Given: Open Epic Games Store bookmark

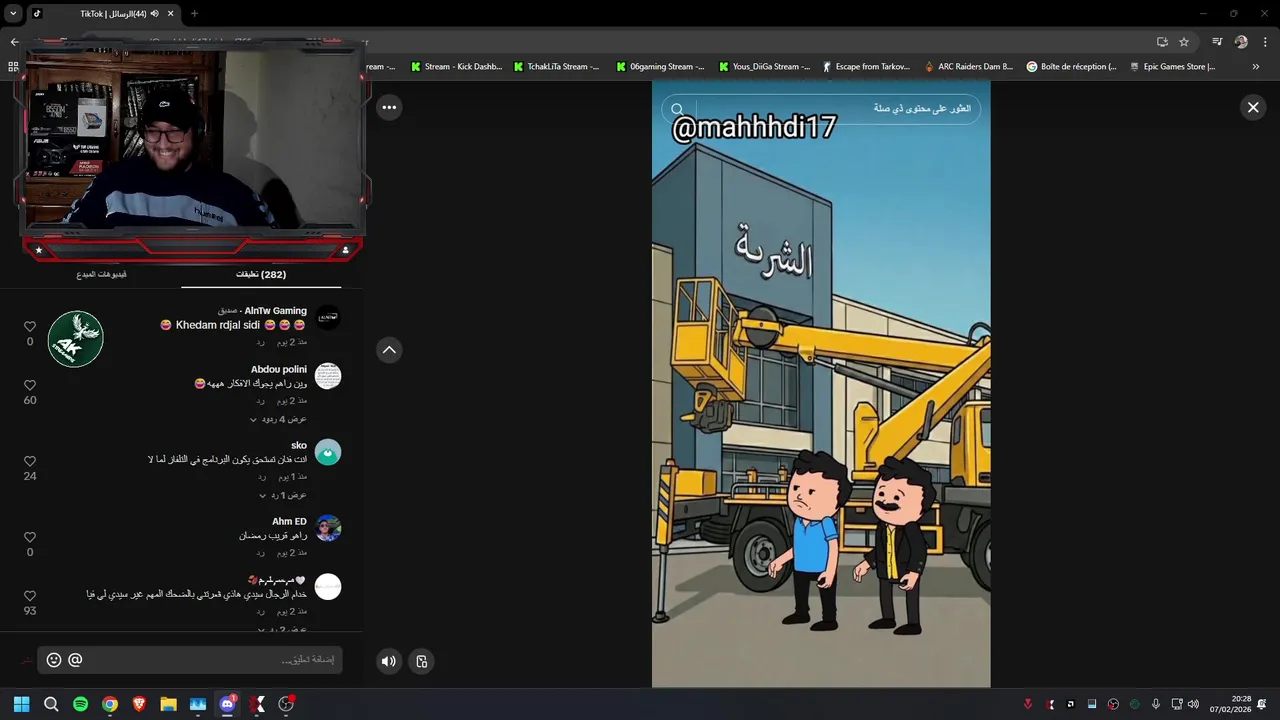Looking at the screenshot, I should pyautogui.click(x=1172, y=67).
